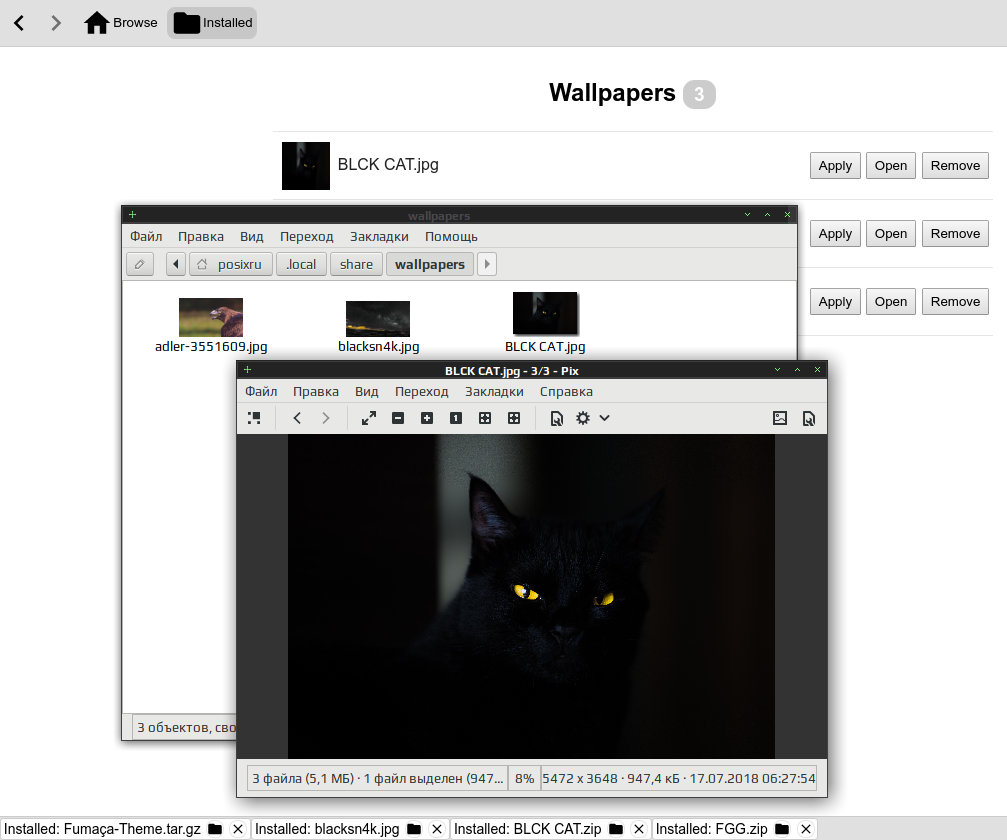This screenshot has height=840, width=1007.
Task: Open the BLCK CAT.jpg wallpaper
Action: 891,166
